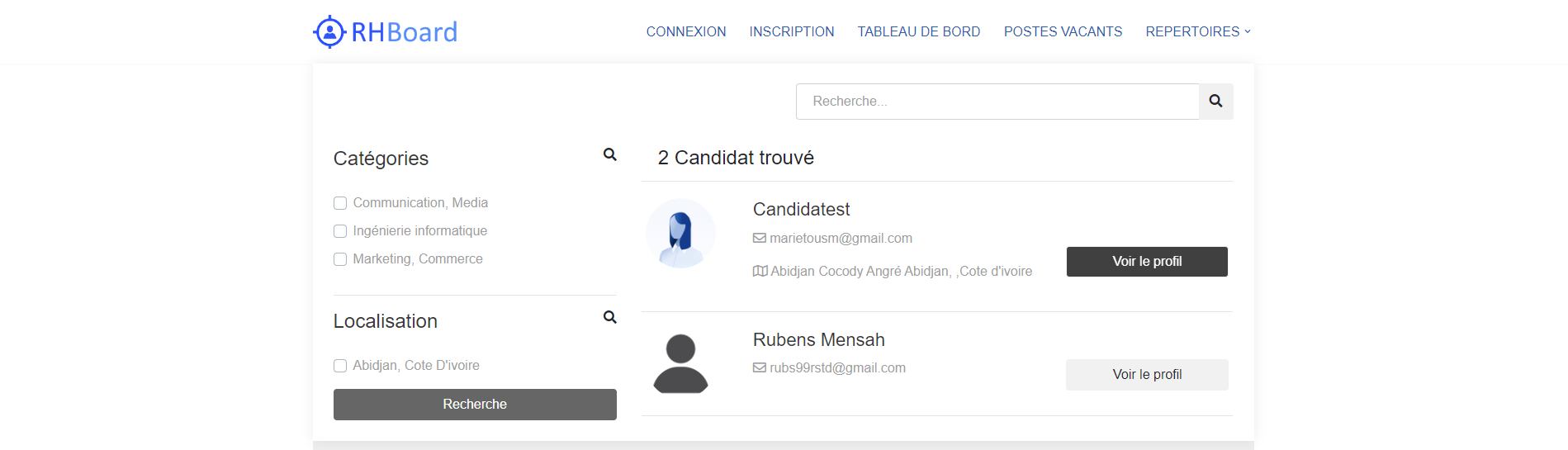Viewport: 1568px width, 450px height.
Task: Go to the POSTES VACANTS page
Action: click(x=1063, y=31)
